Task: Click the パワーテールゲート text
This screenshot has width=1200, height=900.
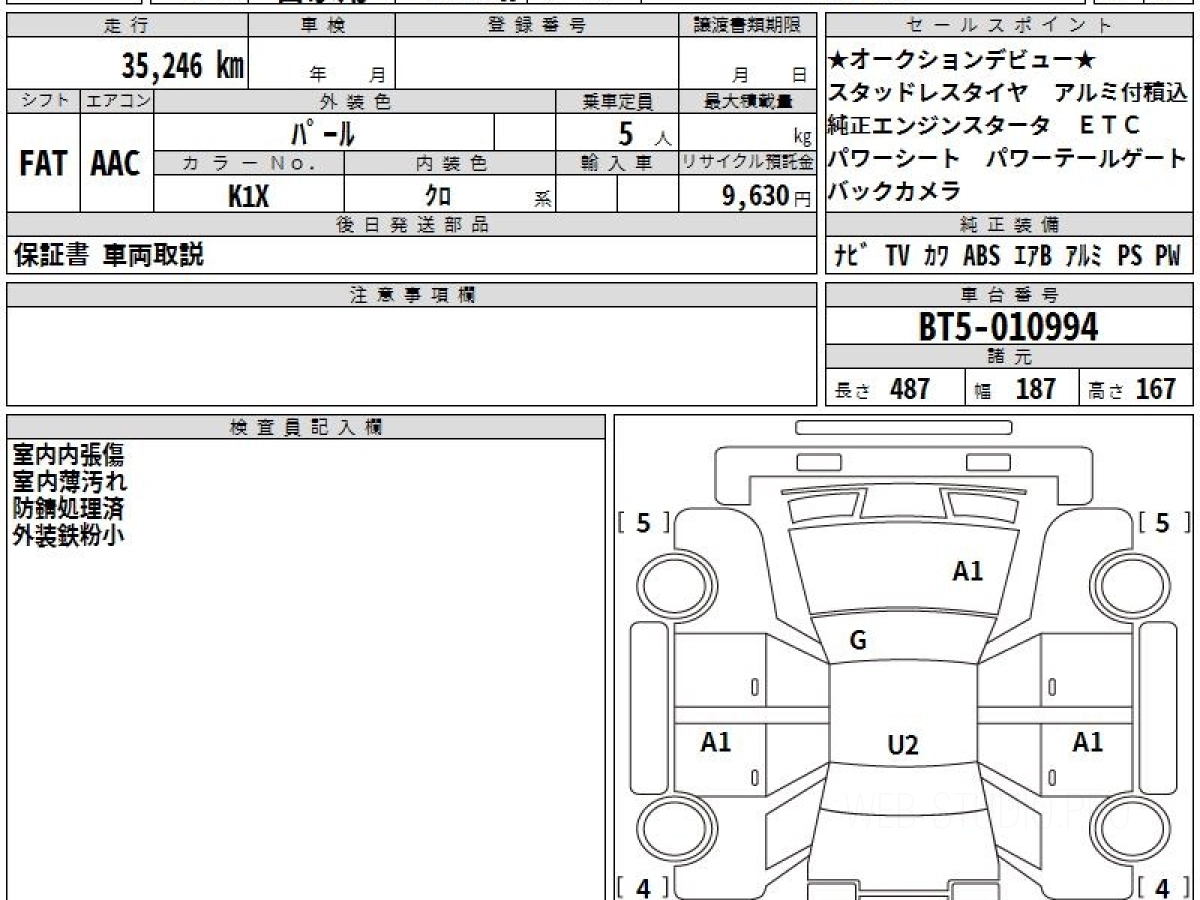Action: coord(1086,158)
